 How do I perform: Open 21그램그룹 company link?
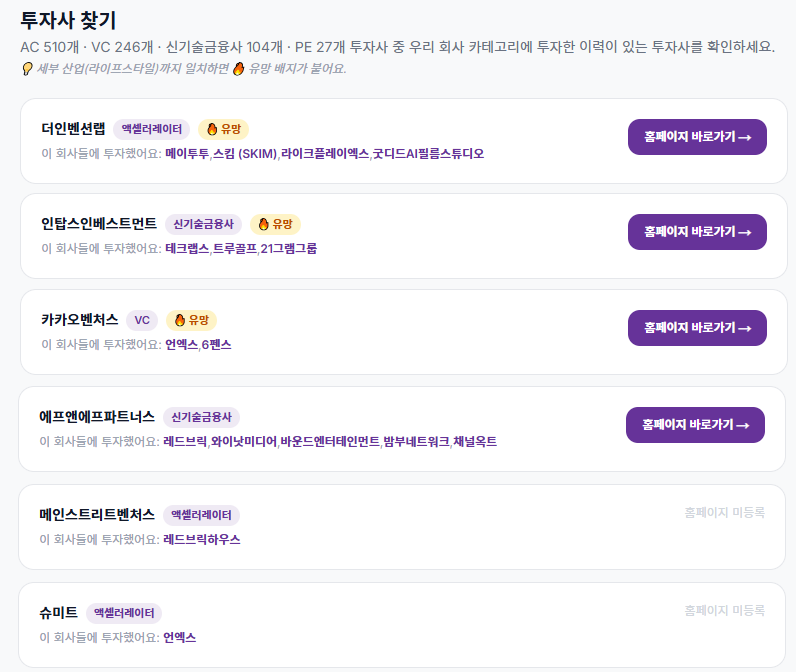pos(288,249)
